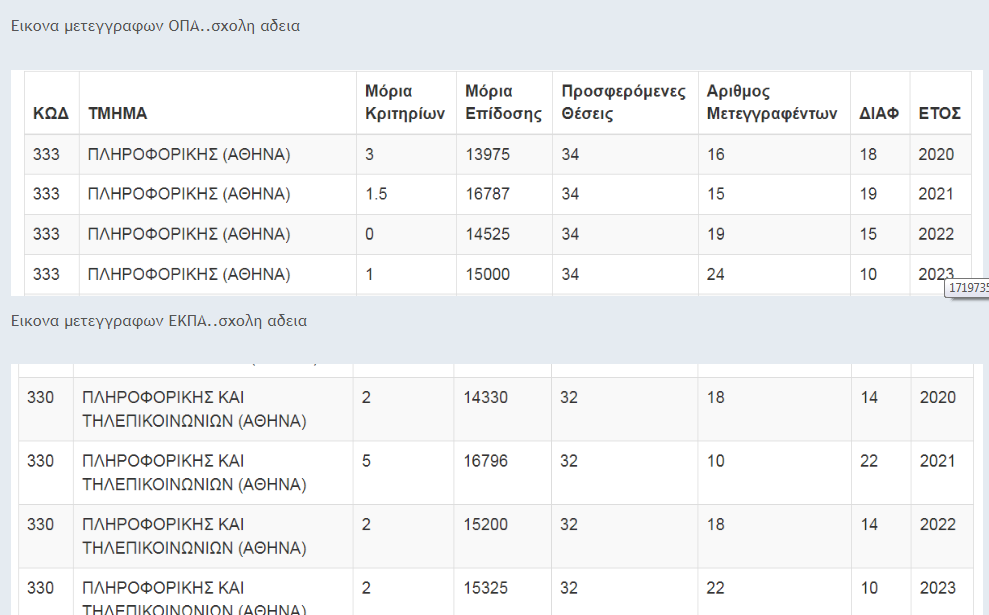Click the 1.5 criteria points cell
Image resolution: width=989 pixels, height=615 pixels.
click(376, 194)
